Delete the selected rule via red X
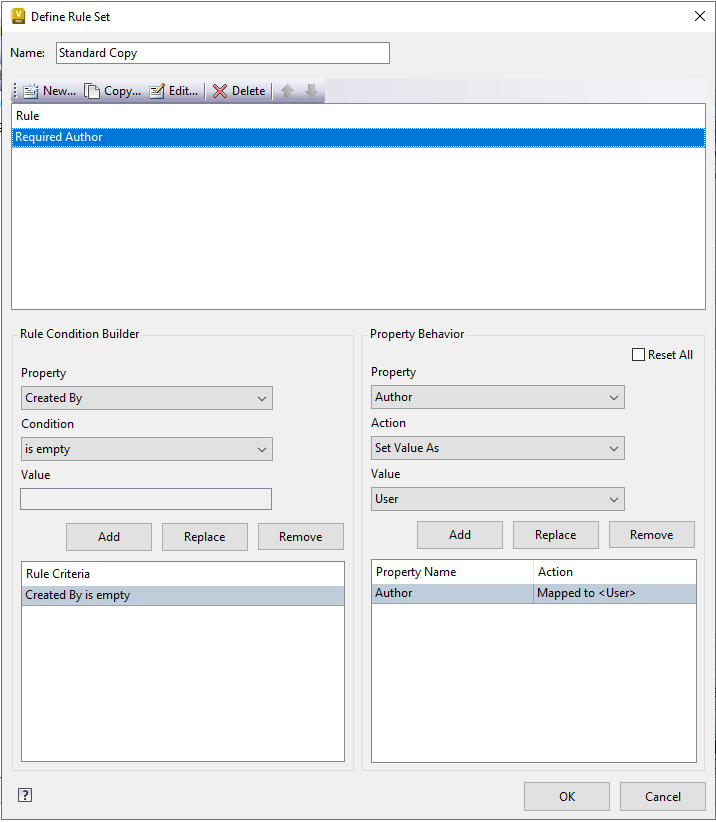716x822 pixels. pyautogui.click(x=239, y=91)
